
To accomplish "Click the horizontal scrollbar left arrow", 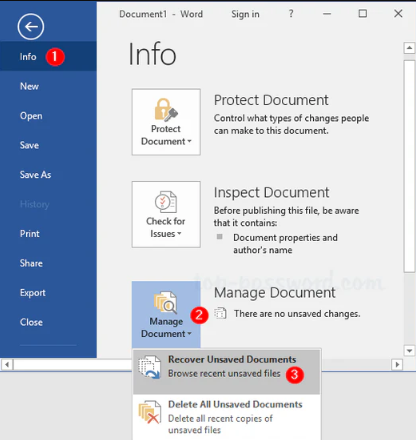I will click(x=7, y=364).
